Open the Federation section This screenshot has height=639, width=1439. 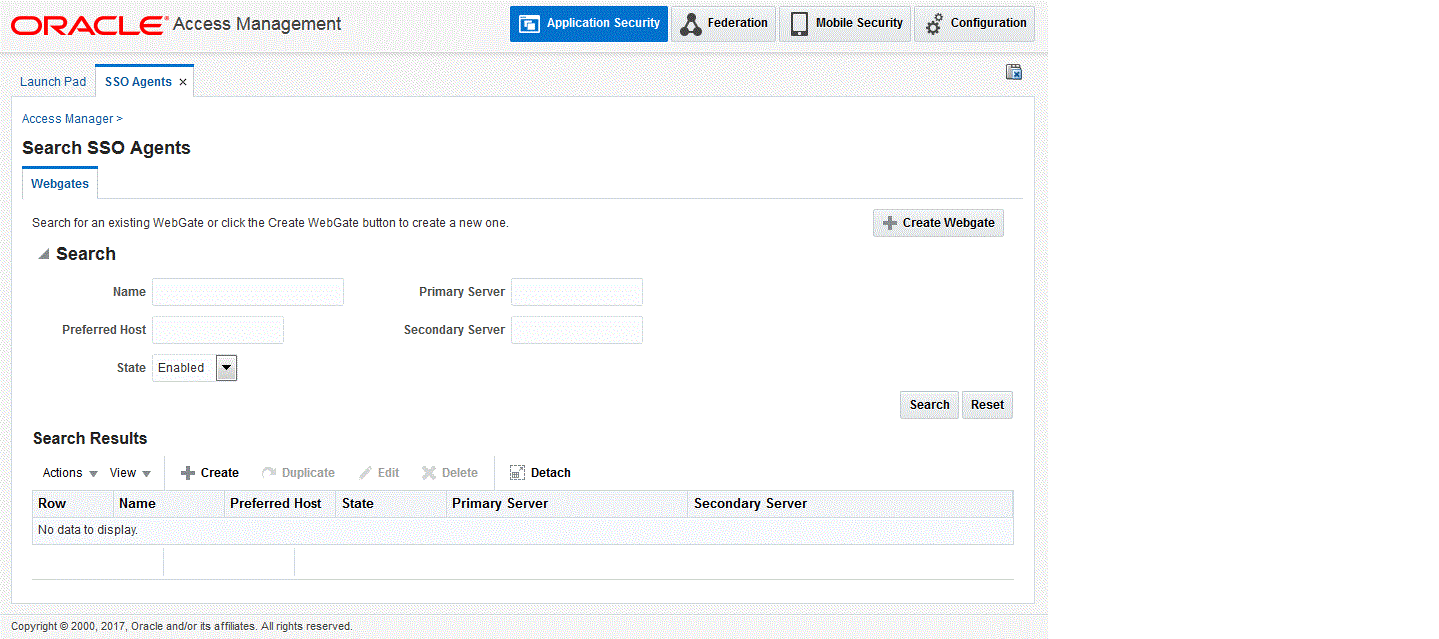click(723, 23)
